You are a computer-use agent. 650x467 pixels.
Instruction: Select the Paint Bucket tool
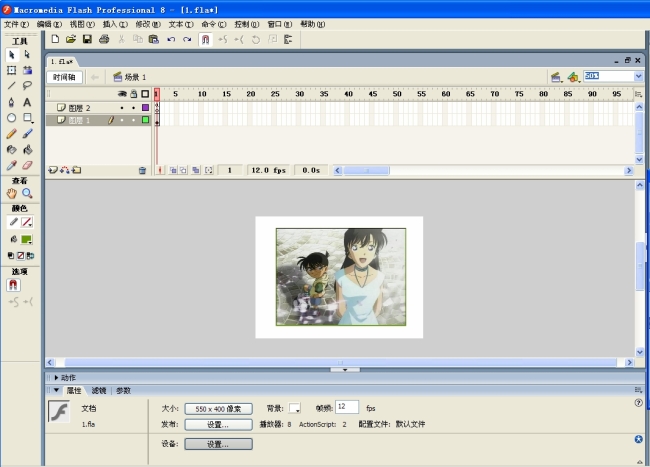tap(27, 150)
